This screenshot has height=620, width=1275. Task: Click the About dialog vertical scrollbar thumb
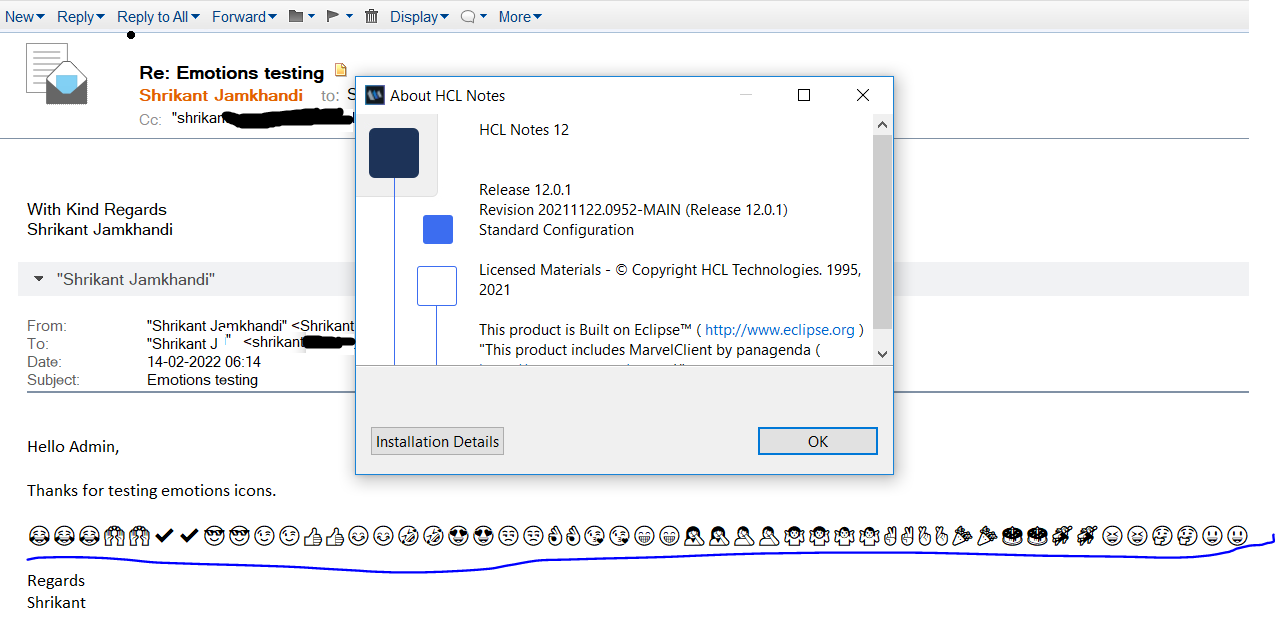[882, 231]
